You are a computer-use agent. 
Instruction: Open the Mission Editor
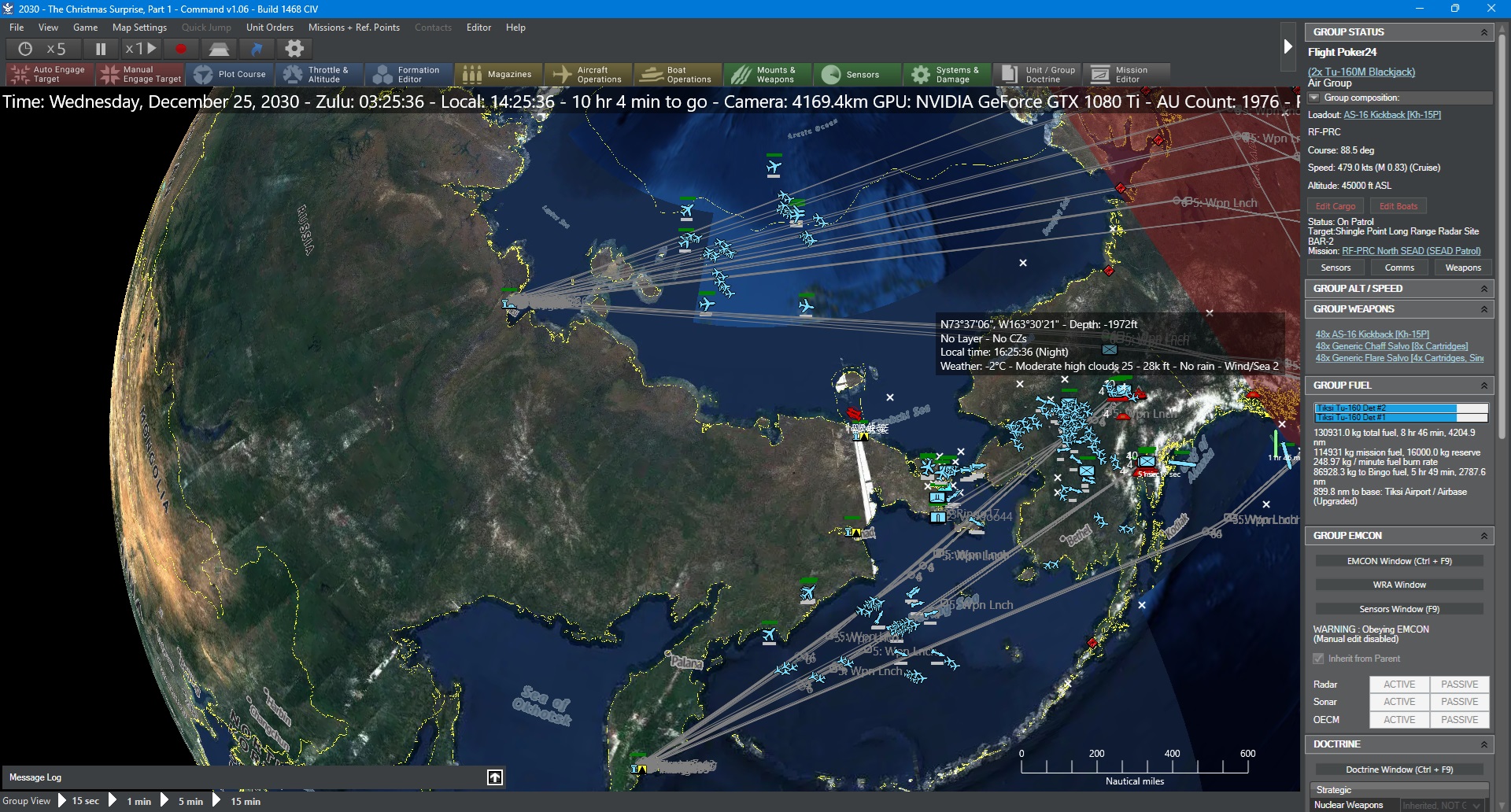[1126, 75]
